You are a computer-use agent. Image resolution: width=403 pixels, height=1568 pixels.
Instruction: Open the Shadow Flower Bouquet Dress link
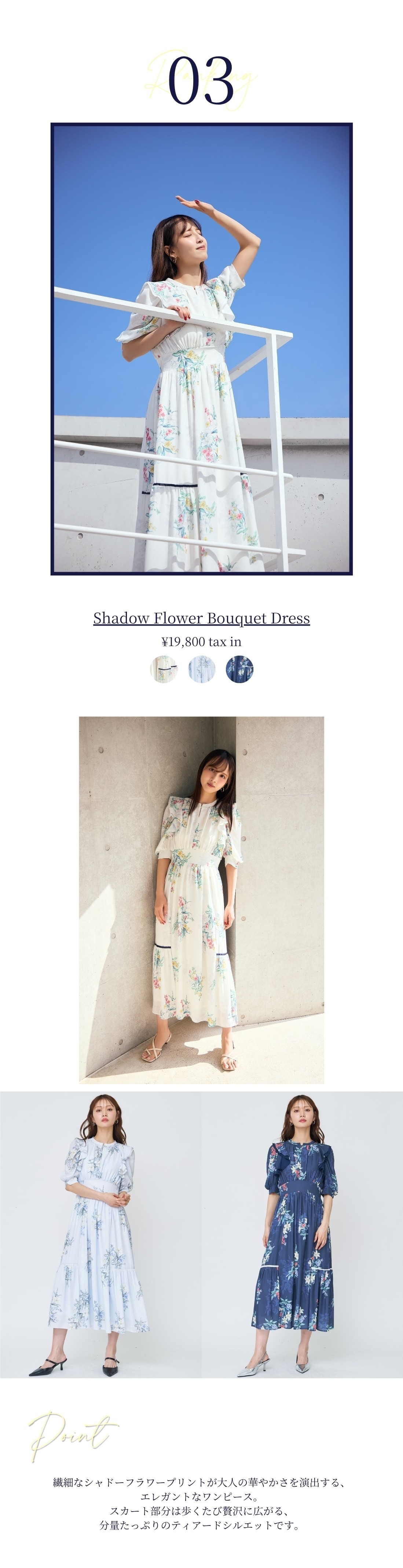(201, 618)
